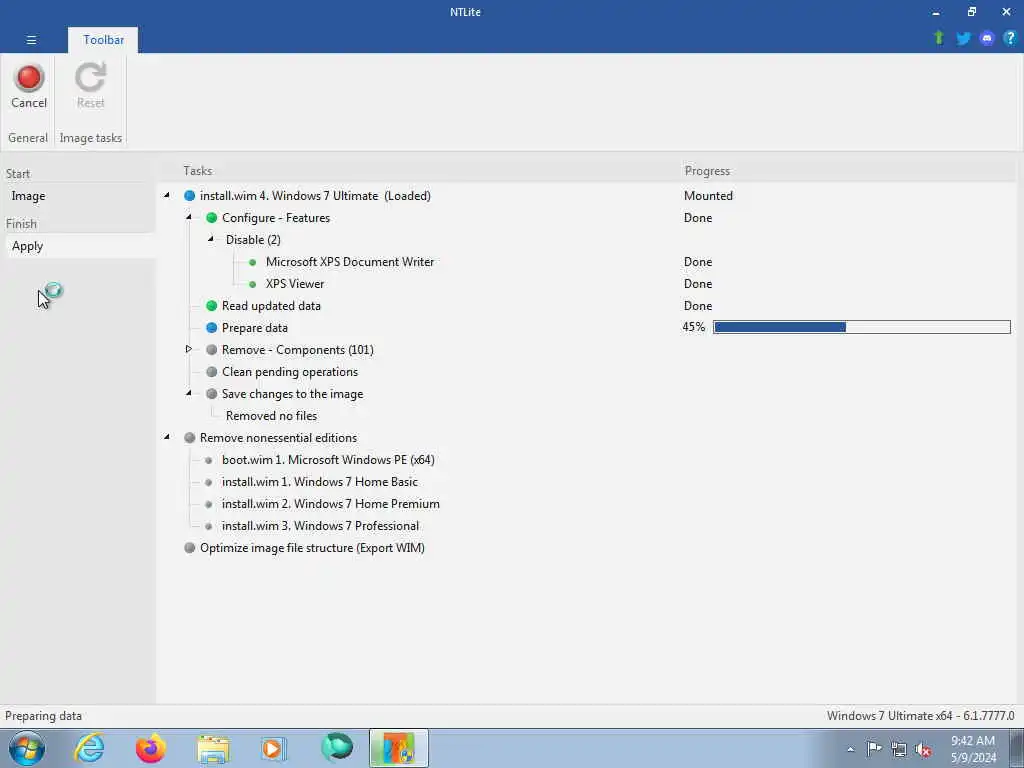Click green dot beside XPS Viewer
The width and height of the screenshot is (1024, 768).
tap(253, 285)
